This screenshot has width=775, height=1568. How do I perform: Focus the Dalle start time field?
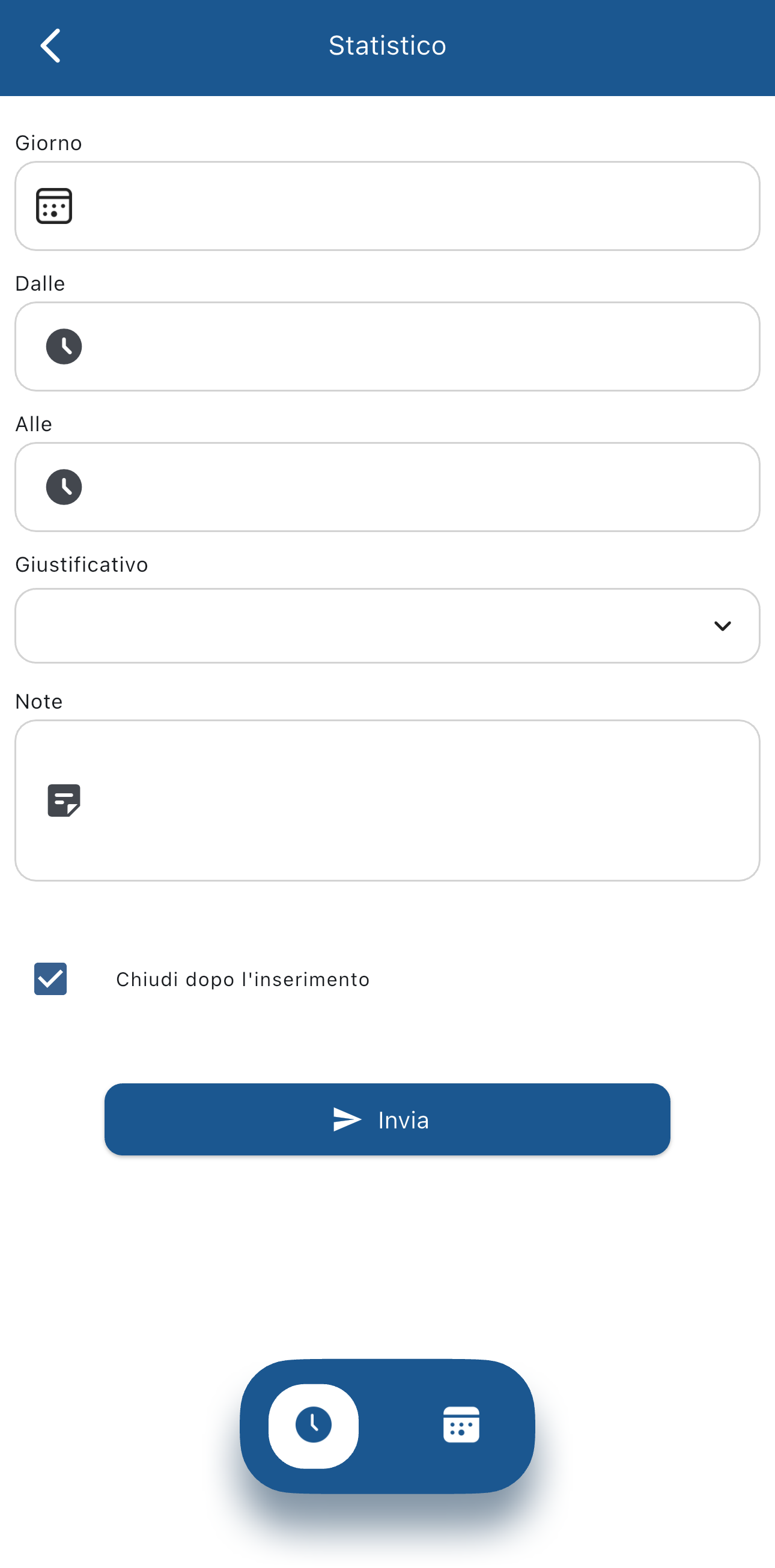[x=414, y=347]
